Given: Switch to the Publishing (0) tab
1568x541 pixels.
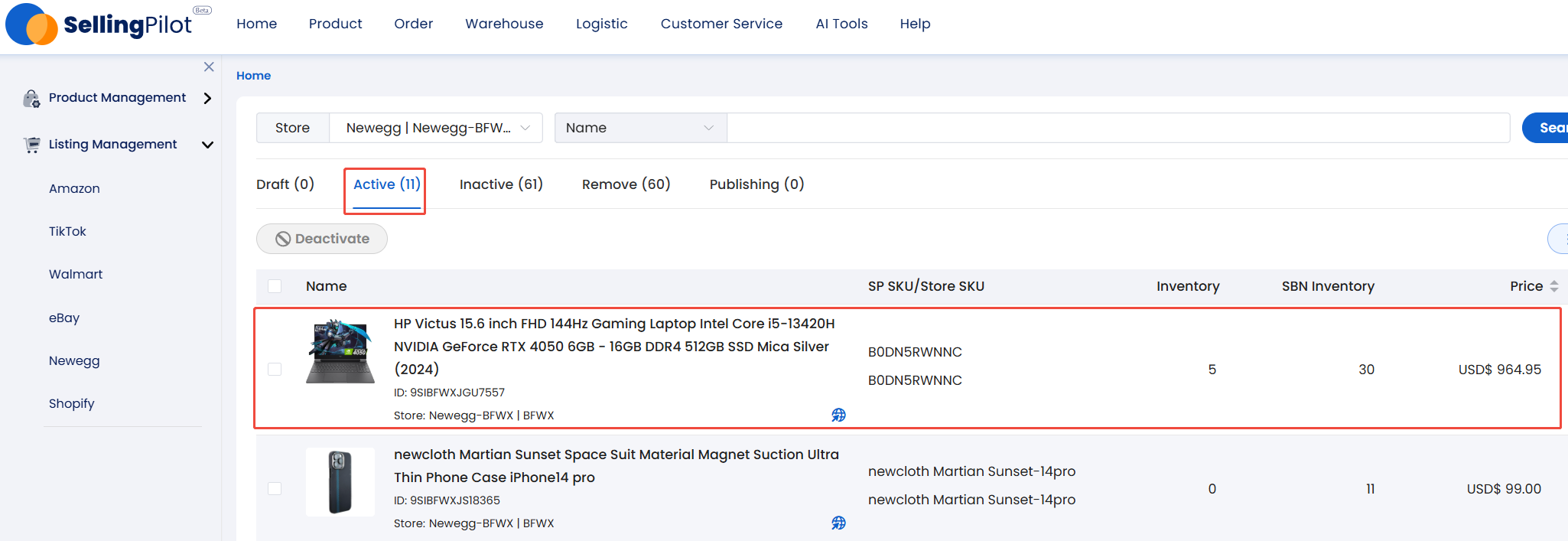Looking at the screenshot, I should pyautogui.click(x=757, y=184).
